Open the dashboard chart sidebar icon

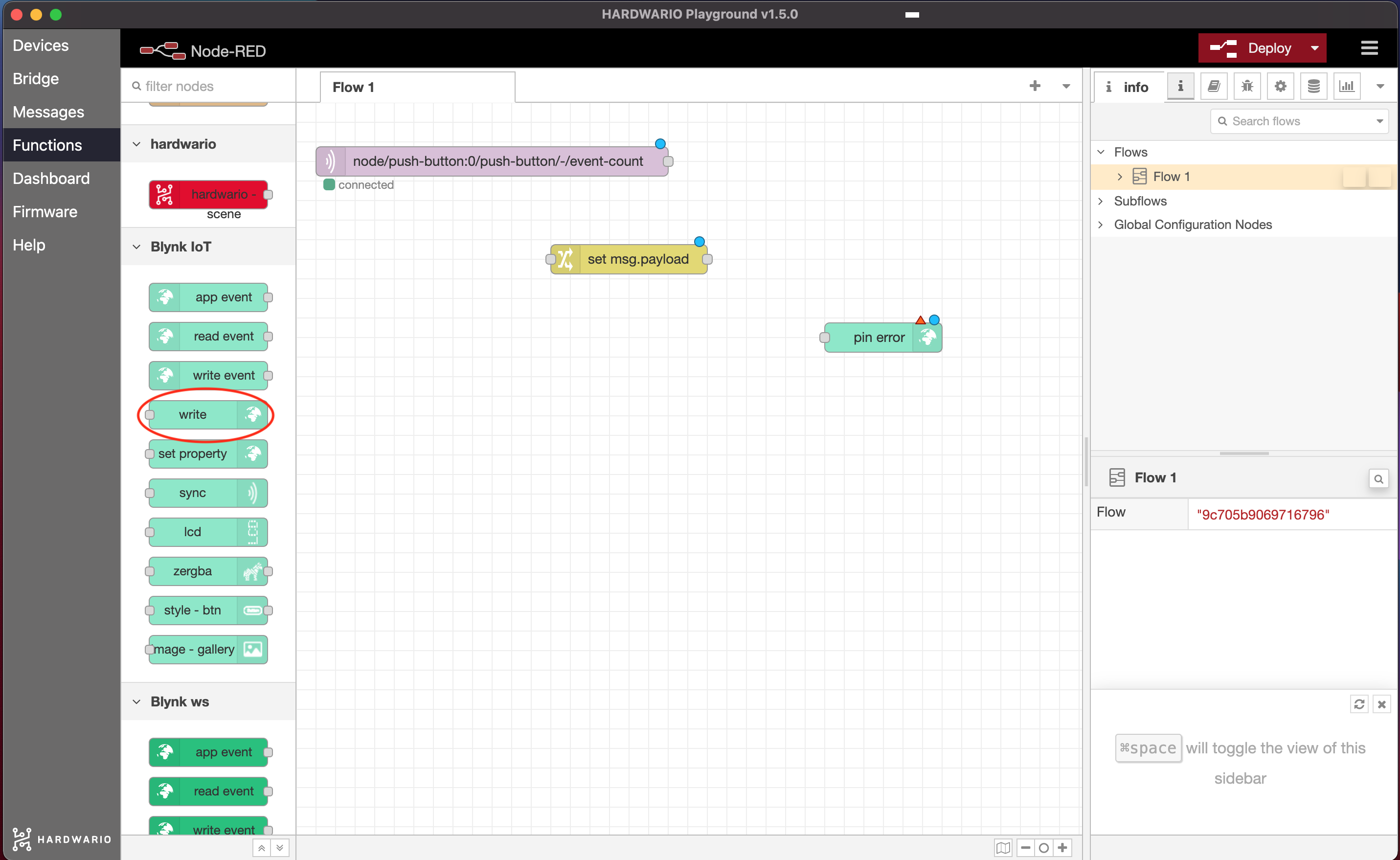[1347, 87]
